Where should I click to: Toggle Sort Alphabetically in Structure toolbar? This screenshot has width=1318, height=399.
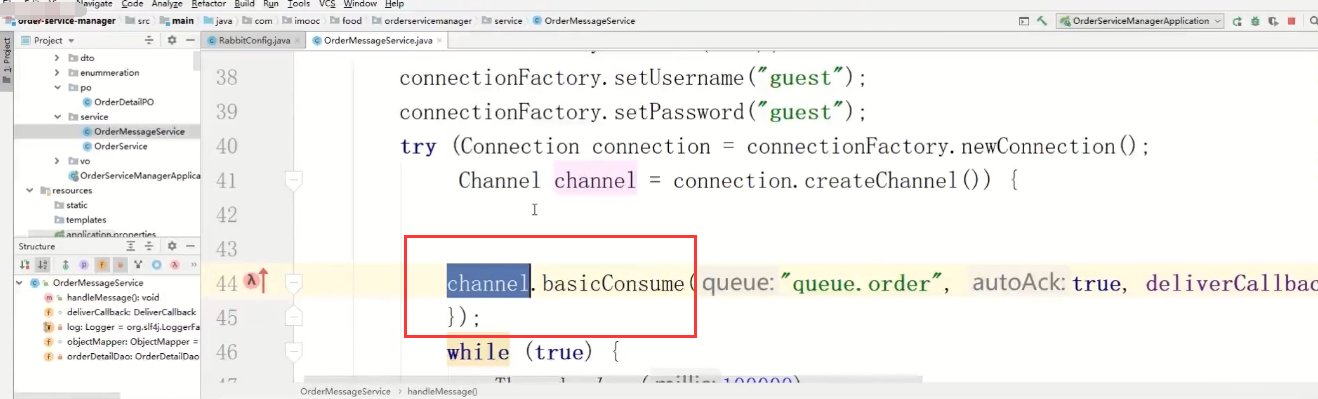(x=42, y=265)
